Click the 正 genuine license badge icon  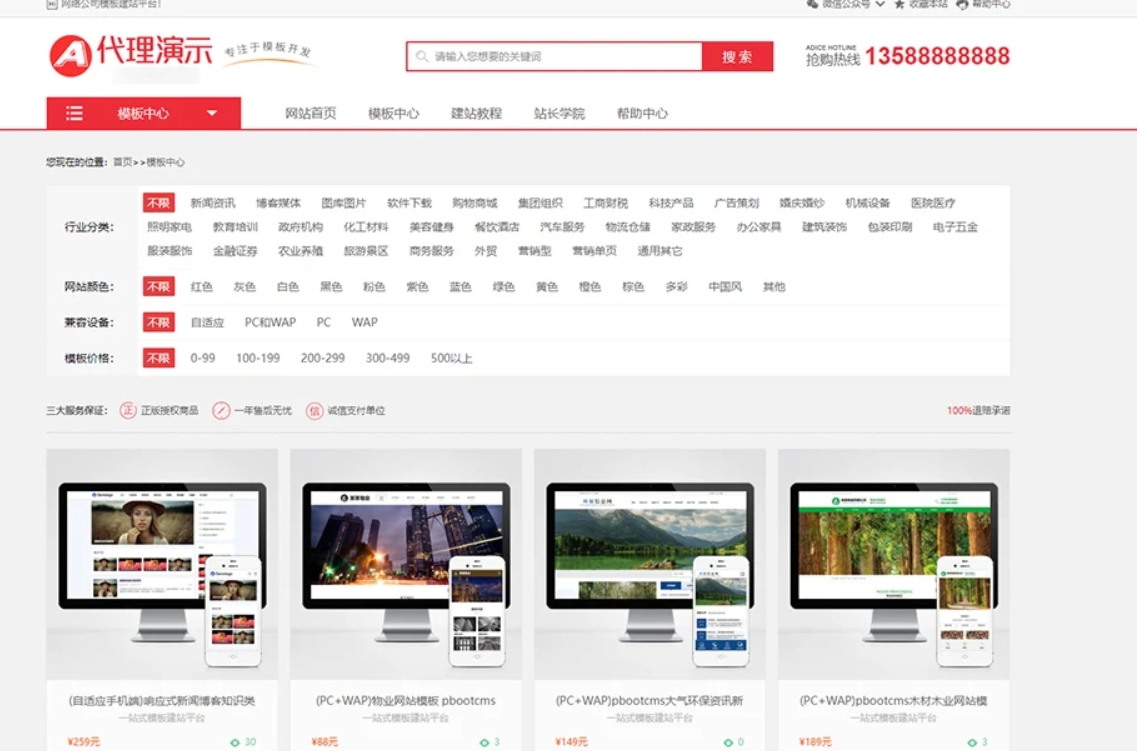click(128, 410)
